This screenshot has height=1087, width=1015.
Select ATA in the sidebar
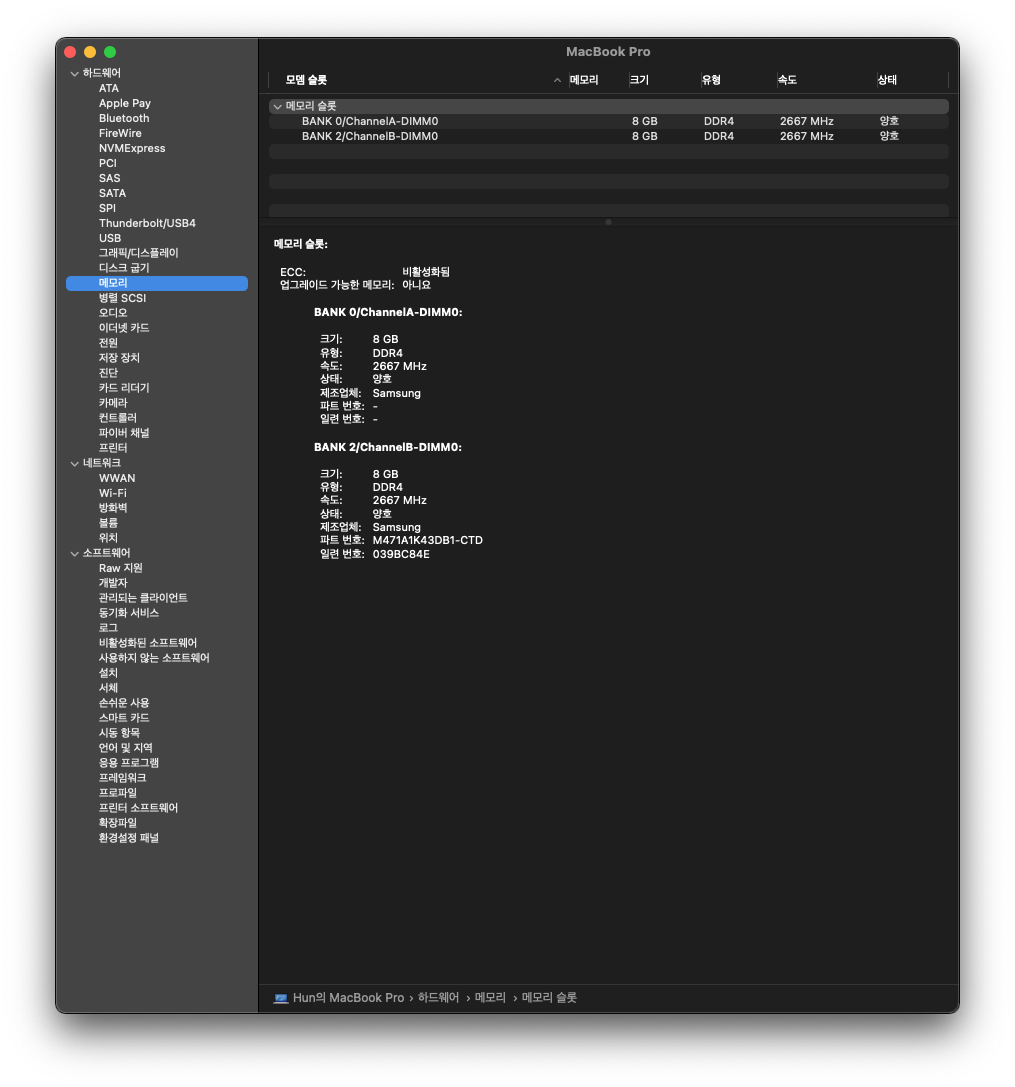[109, 89]
